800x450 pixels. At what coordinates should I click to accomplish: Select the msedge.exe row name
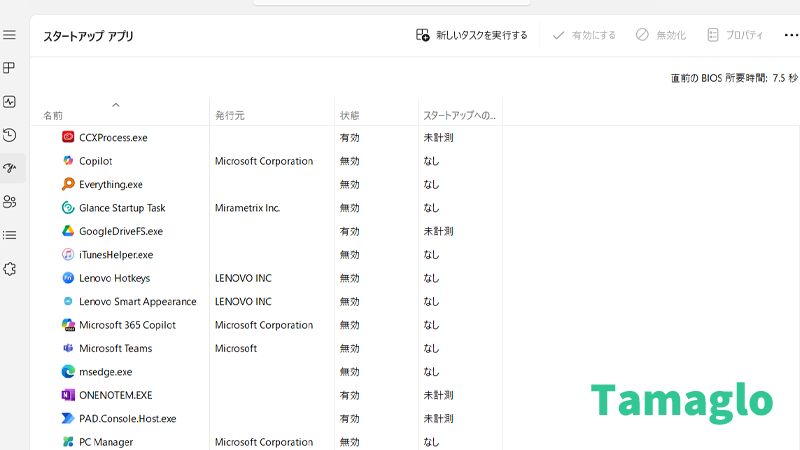tap(106, 372)
